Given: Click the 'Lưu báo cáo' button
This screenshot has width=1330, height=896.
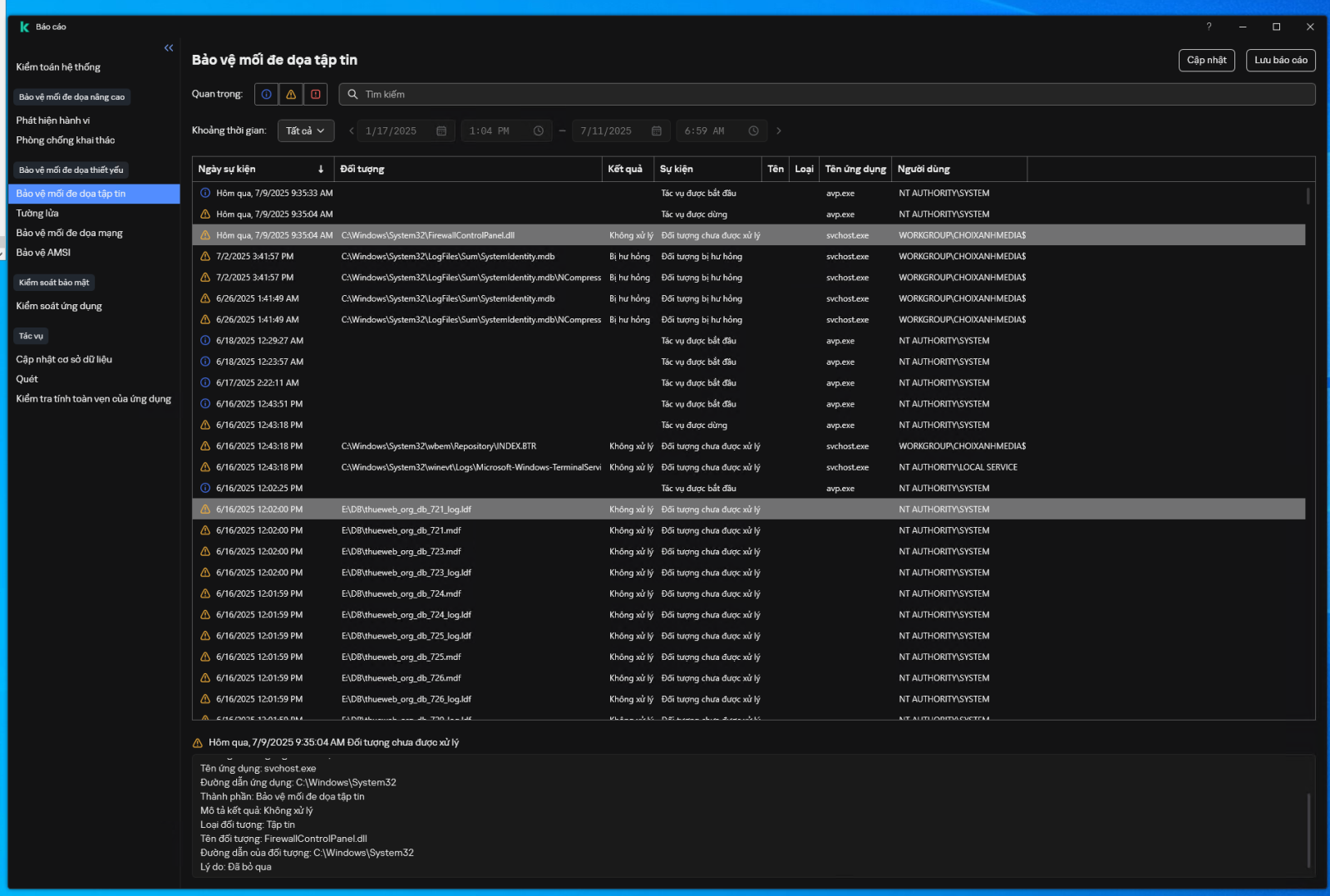Looking at the screenshot, I should click(x=1280, y=61).
